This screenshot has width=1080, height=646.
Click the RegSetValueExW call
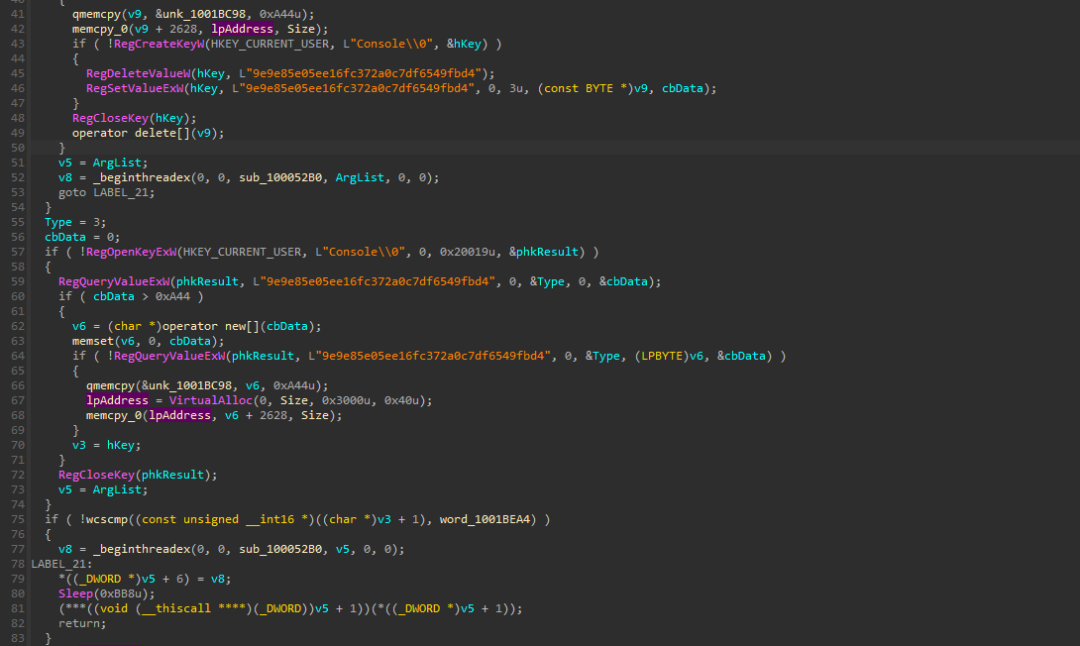pos(135,89)
